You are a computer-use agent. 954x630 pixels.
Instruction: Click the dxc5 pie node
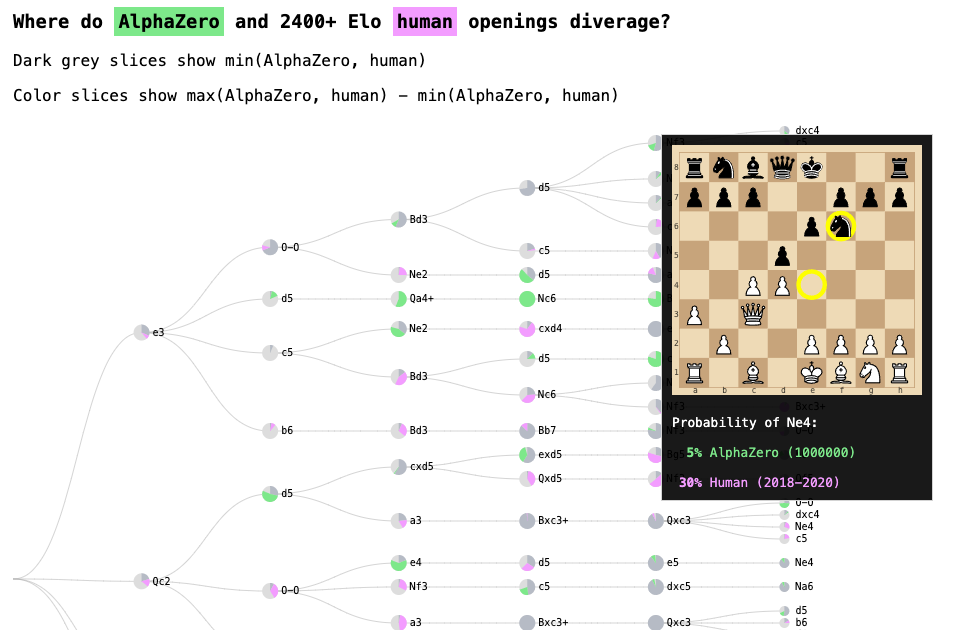[656, 587]
